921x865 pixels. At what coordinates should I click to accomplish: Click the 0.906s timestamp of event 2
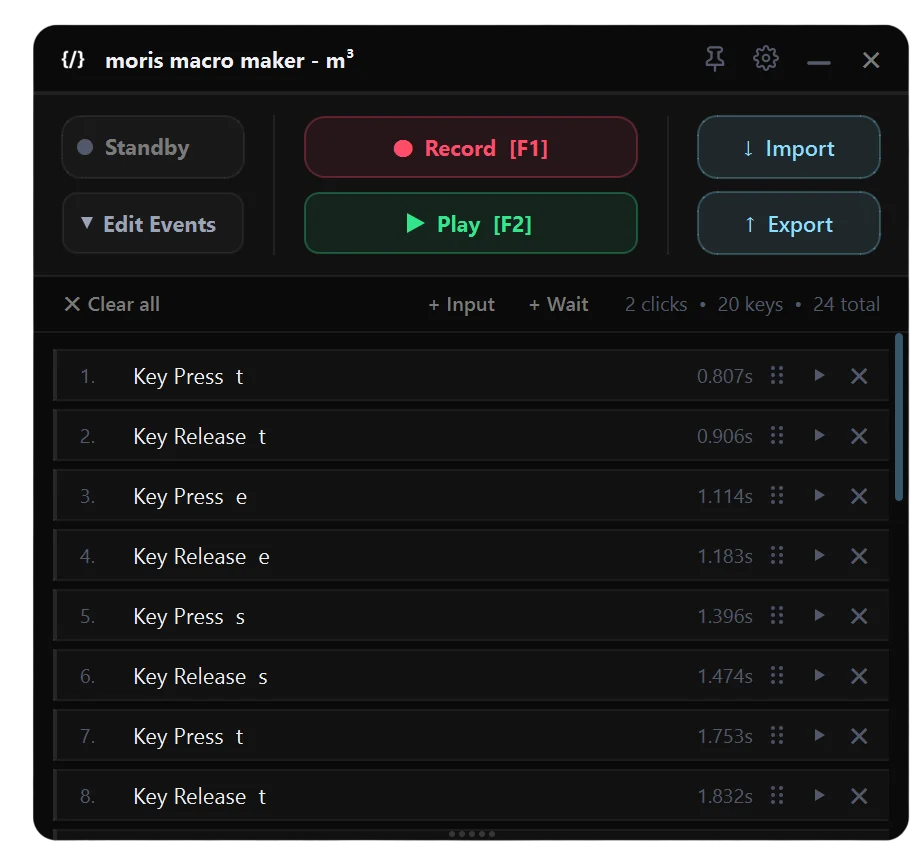[725, 436]
